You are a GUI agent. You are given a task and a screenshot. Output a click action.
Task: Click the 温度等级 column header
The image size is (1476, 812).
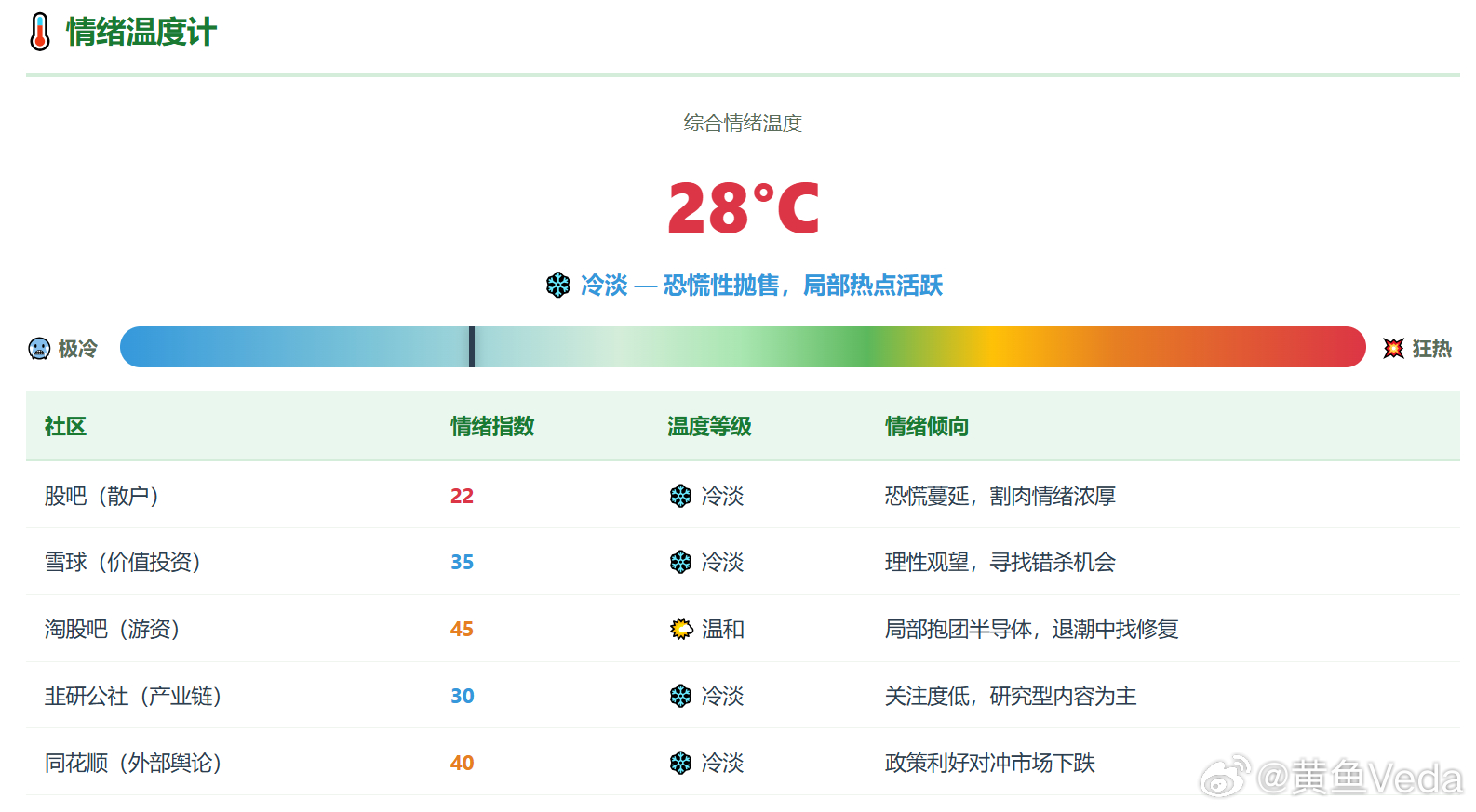709,426
